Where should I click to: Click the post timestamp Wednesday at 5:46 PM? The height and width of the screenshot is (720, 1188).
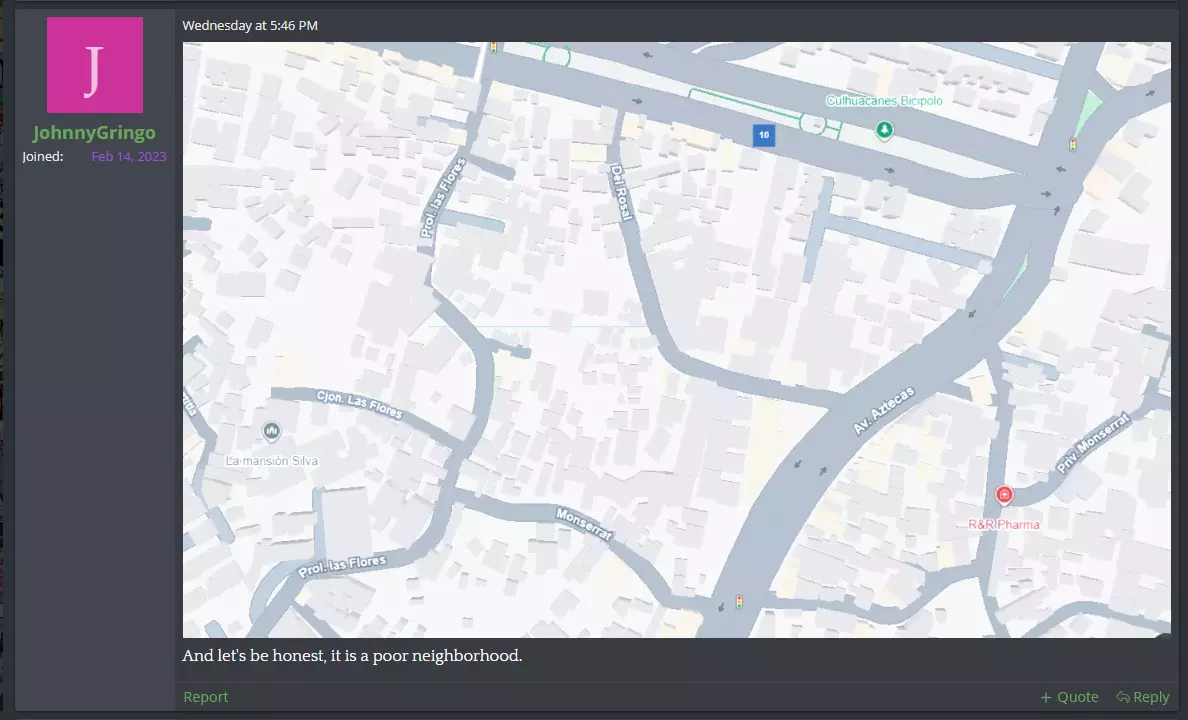250,25
